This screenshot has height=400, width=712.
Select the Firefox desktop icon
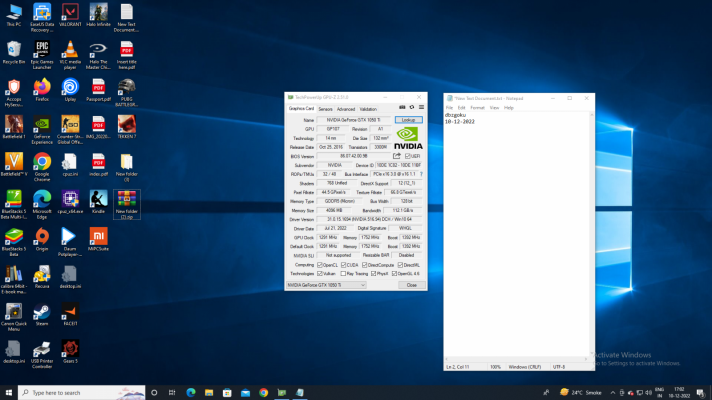tap(42, 89)
